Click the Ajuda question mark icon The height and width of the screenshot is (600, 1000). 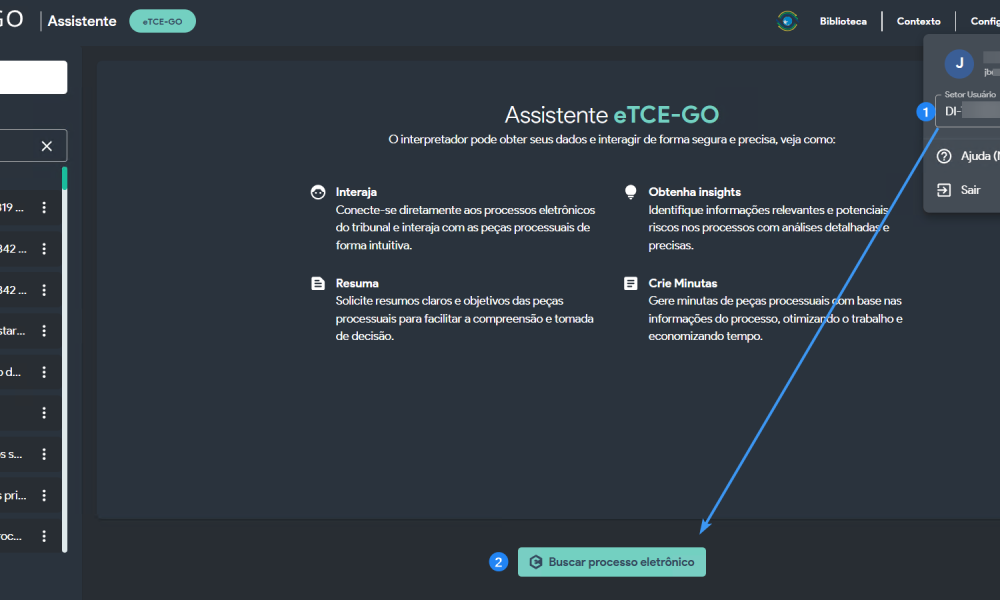943,156
